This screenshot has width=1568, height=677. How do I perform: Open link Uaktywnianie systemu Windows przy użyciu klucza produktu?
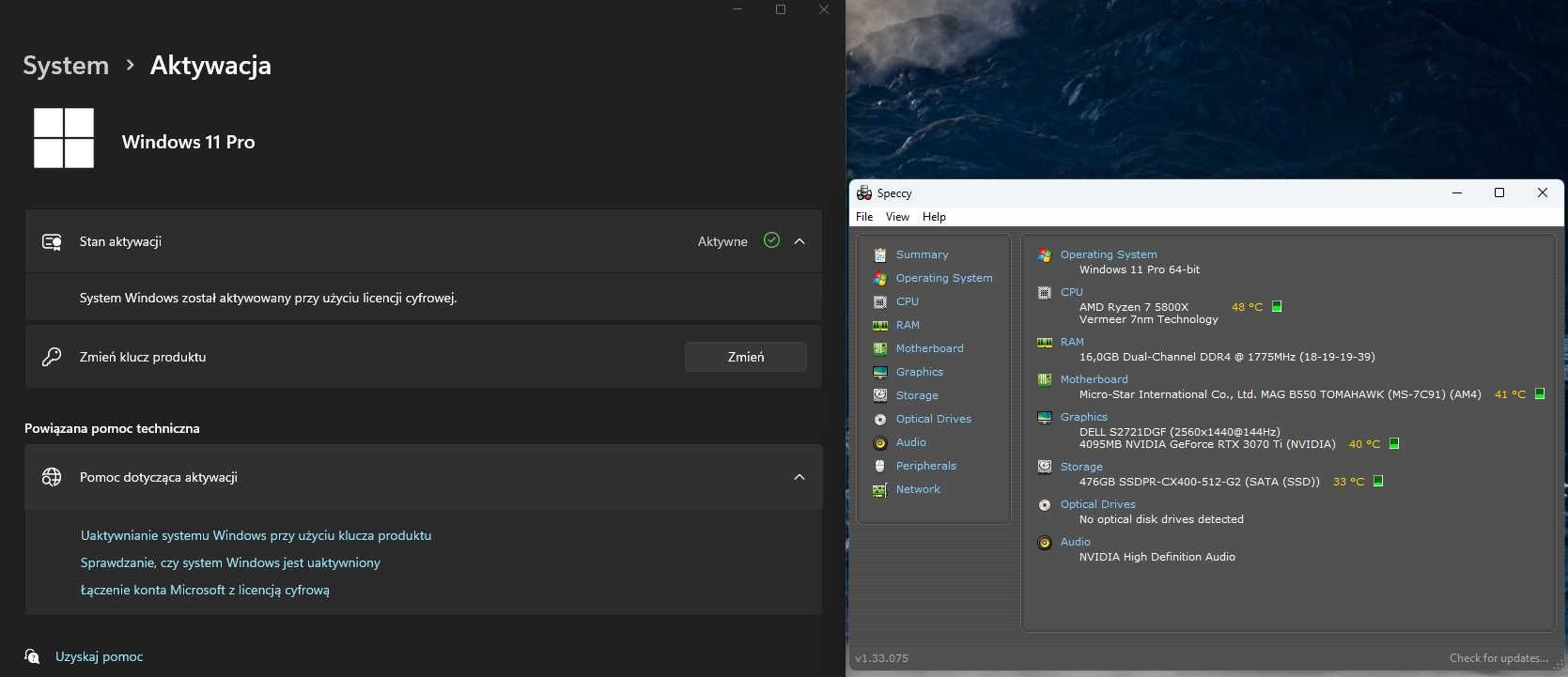256,535
